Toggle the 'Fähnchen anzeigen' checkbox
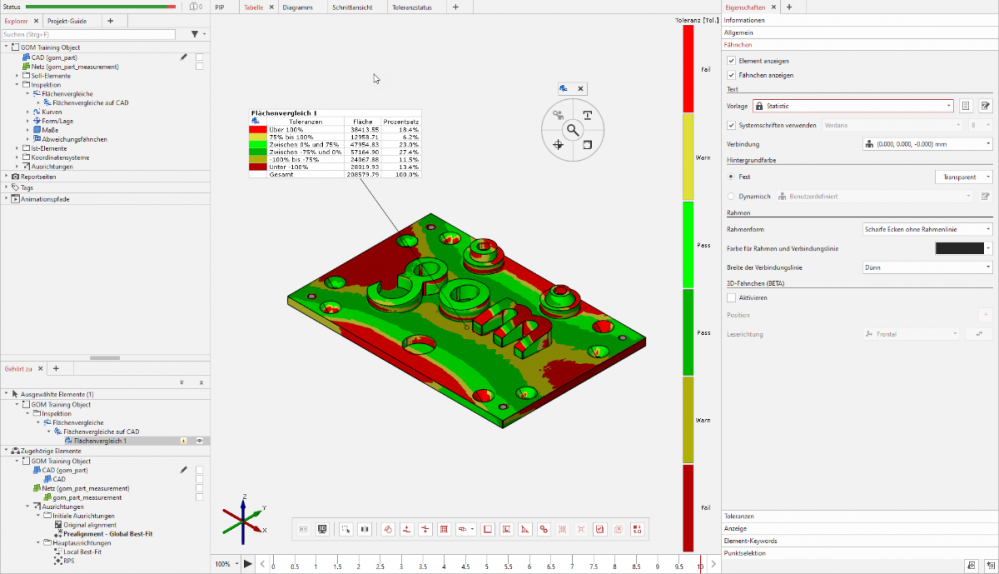This screenshot has height=574, width=999. [x=731, y=75]
